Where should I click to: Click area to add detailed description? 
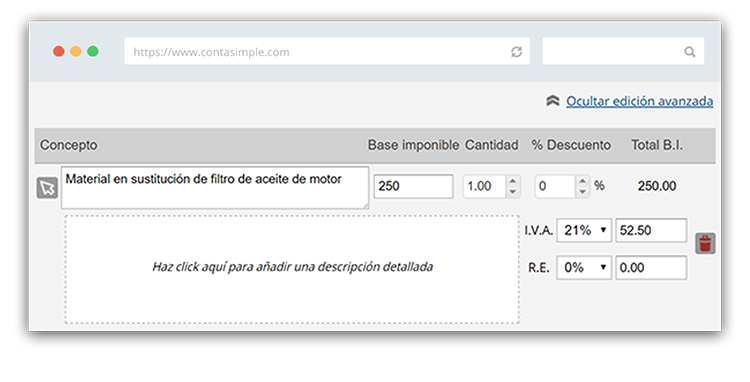click(292, 269)
